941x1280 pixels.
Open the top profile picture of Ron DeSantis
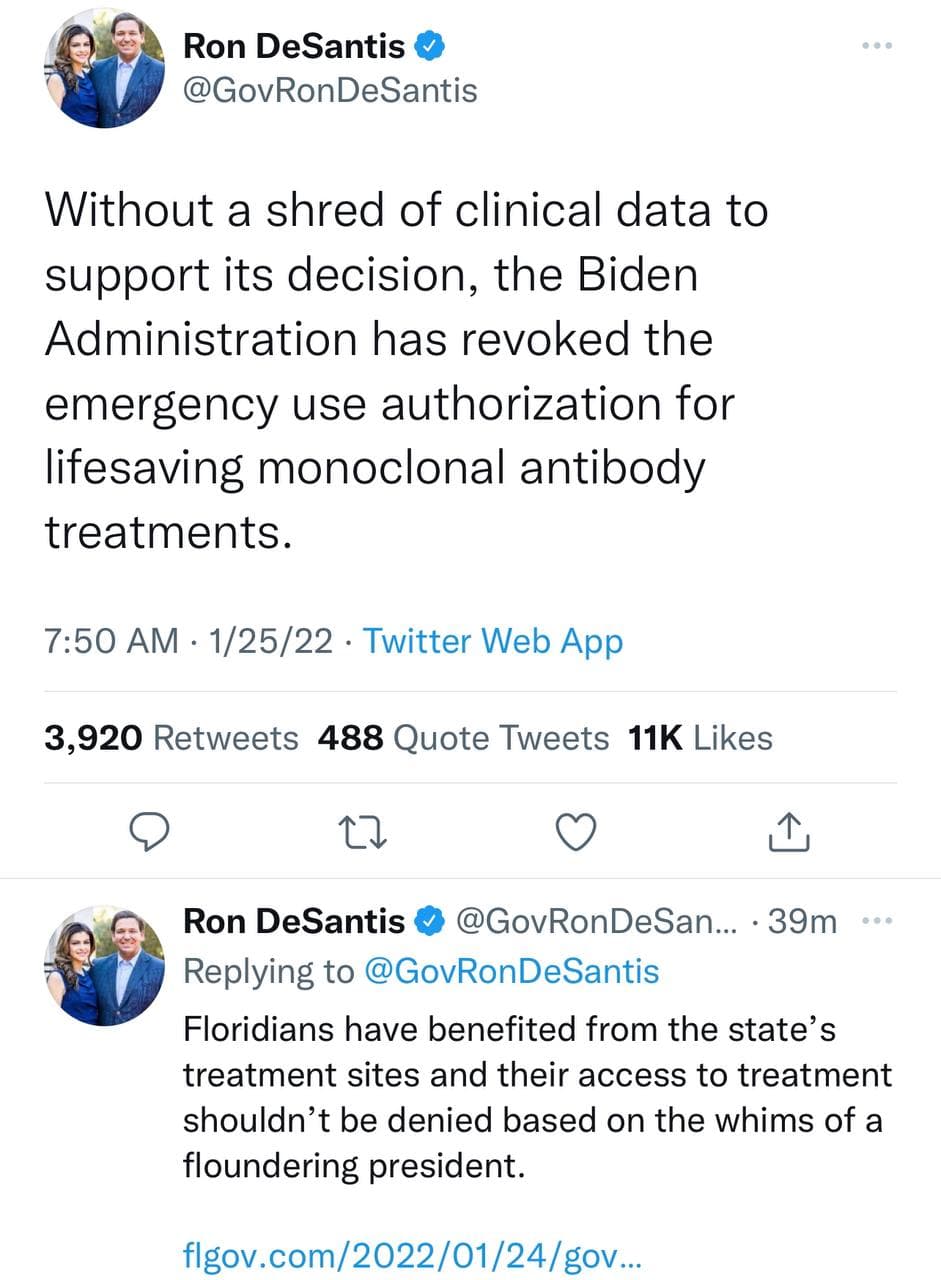[104, 68]
